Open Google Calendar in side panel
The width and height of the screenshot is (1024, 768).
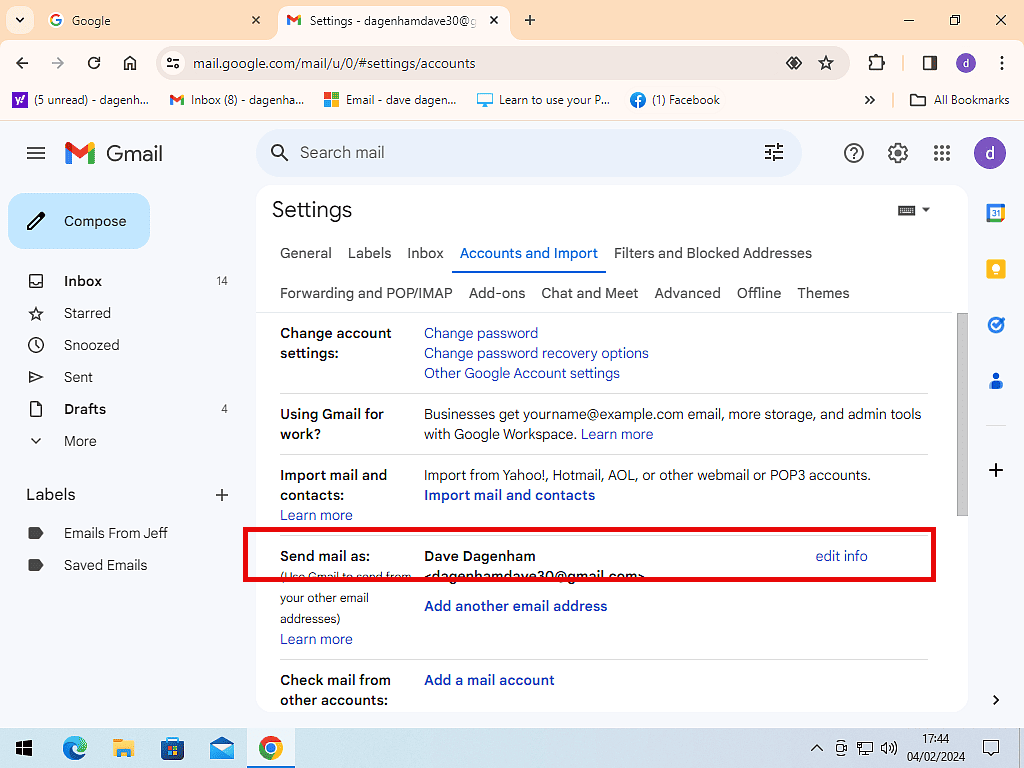(x=995, y=213)
